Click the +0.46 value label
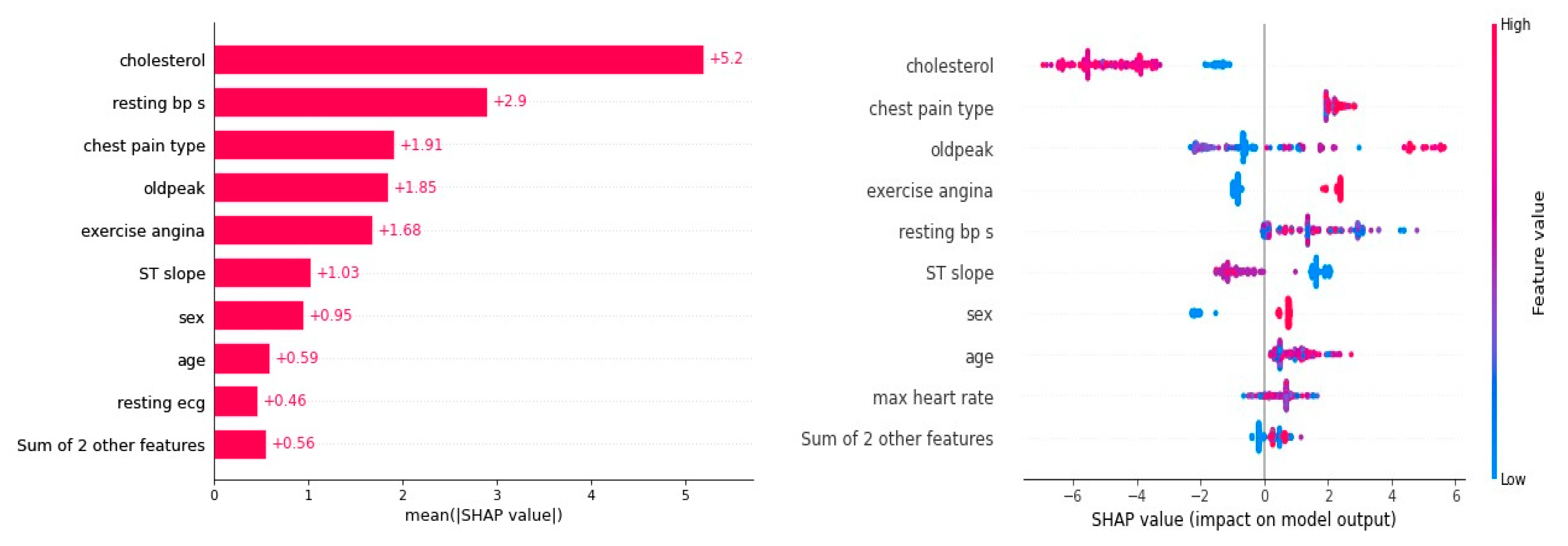The height and width of the screenshot is (546, 1568). [284, 400]
